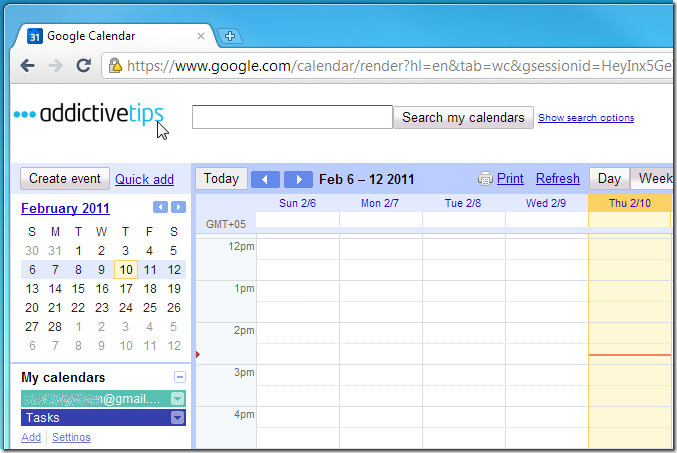Close the Google Calendar tab
Screen dimensions: 677x453
coord(201,36)
